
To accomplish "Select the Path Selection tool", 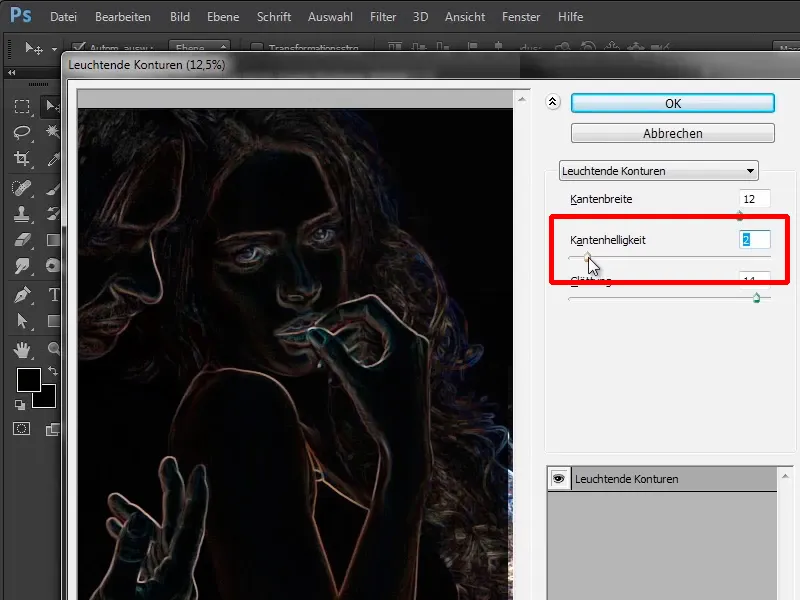I will click(21, 321).
